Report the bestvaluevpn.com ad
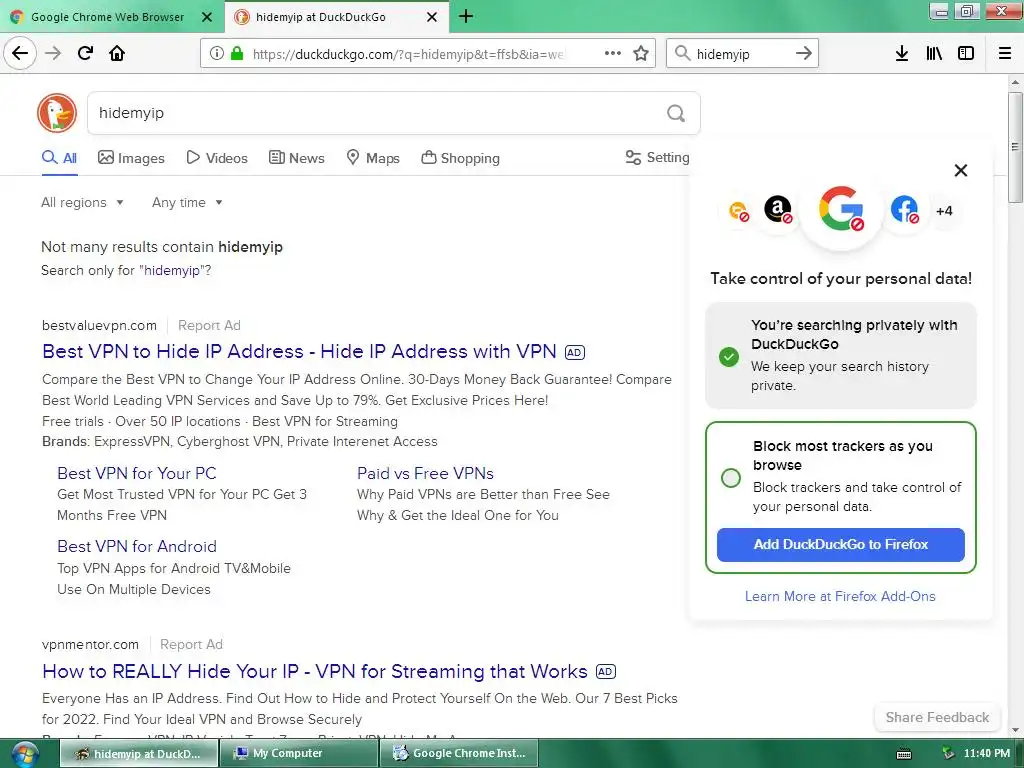The height and width of the screenshot is (768, 1024). click(x=209, y=325)
